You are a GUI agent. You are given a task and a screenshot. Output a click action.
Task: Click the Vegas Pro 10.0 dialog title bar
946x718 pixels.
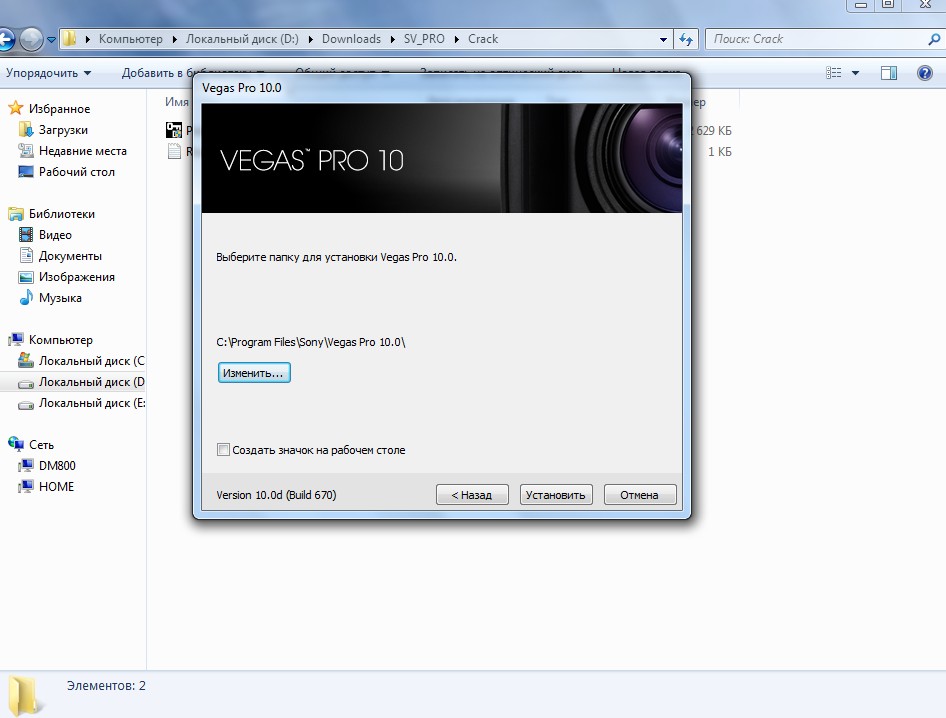coord(442,88)
